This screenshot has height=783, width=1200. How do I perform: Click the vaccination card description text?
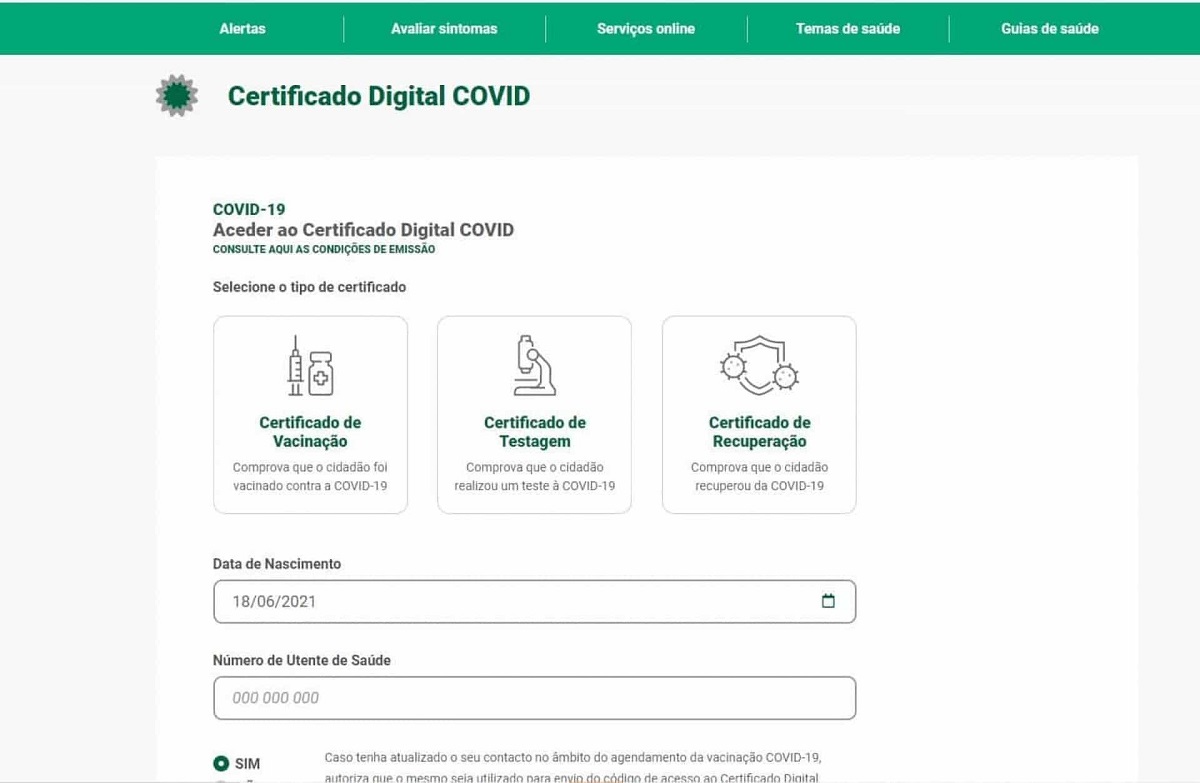click(x=310, y=477)
